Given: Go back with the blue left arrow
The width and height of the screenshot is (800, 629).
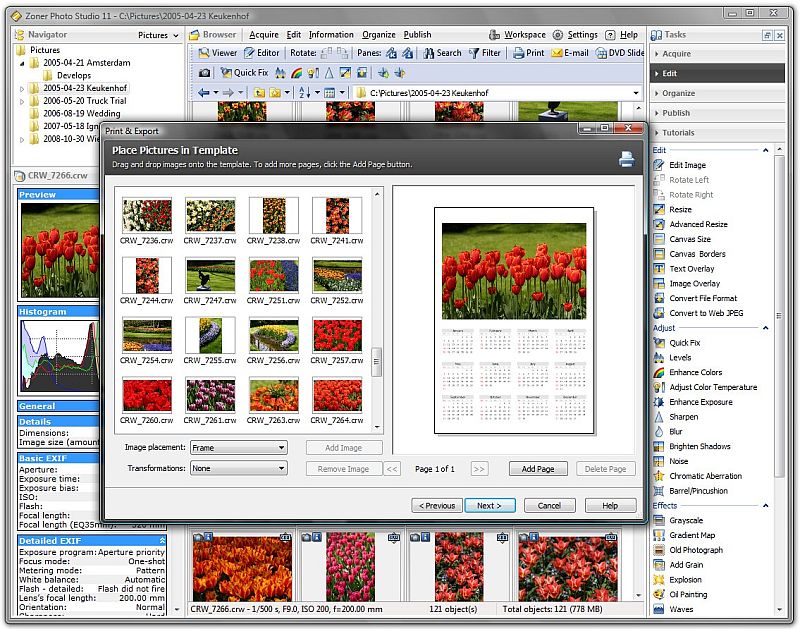Looking at the screenshot, I should click(x=204, y=93).
